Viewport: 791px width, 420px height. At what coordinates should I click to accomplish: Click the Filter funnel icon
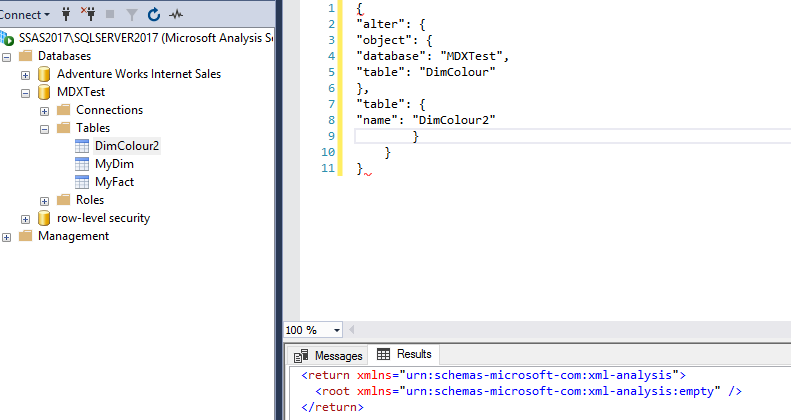pos(132,15)
